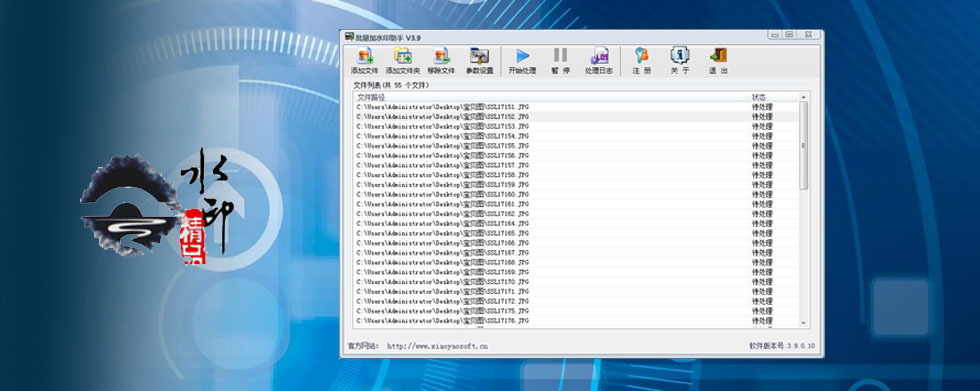Select the SSL17166.JPG file row
This screenshot has width=980, height=391.
click(x=576, y=242)
